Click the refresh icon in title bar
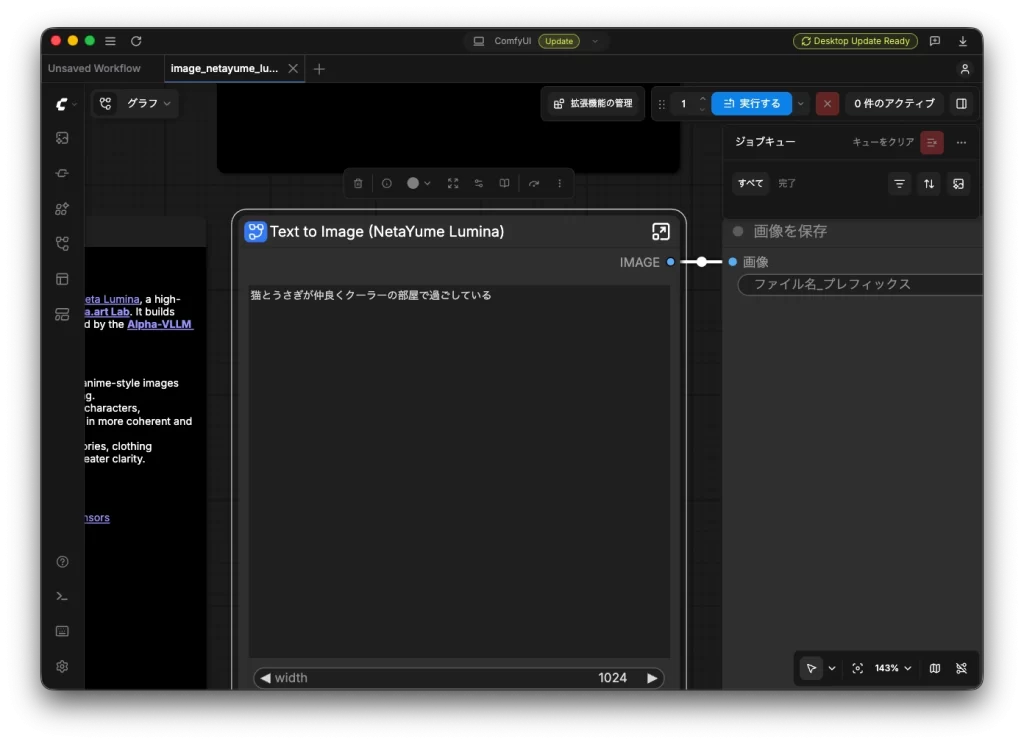Image resolution: width=1024 pixels, height=744 pixels. (x=136, y=41)
